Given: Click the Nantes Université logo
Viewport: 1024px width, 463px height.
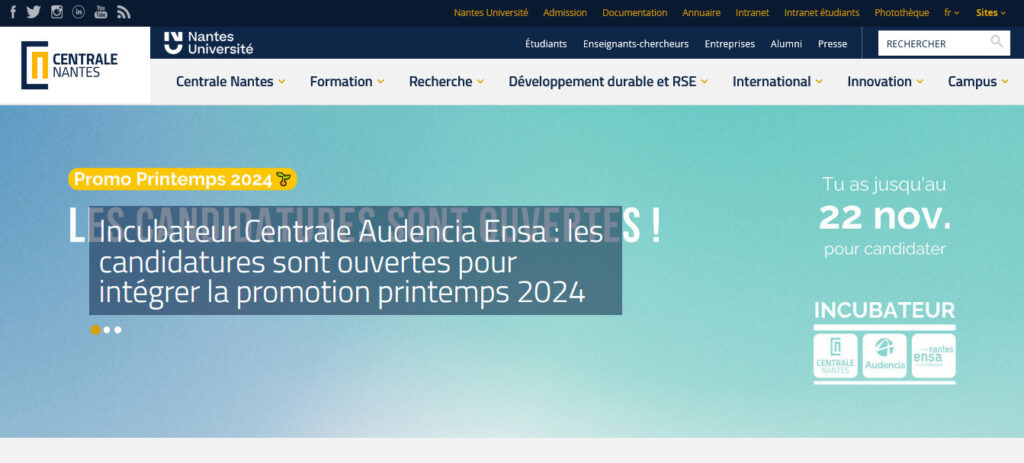Looking at the screenshot, I should pyautogui.click(x=208, y=42).
